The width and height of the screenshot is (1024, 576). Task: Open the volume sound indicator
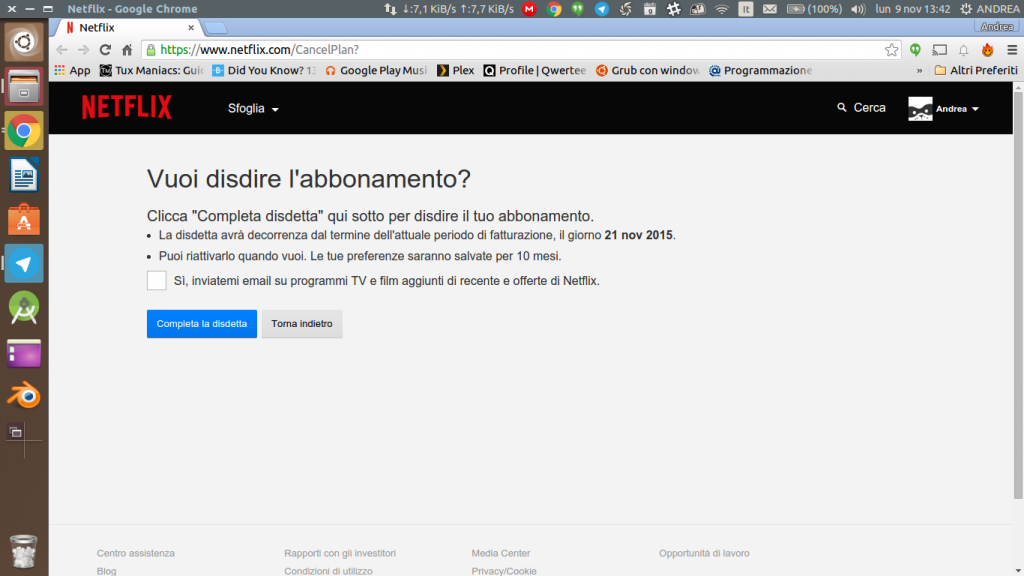[x=857, y=9]
